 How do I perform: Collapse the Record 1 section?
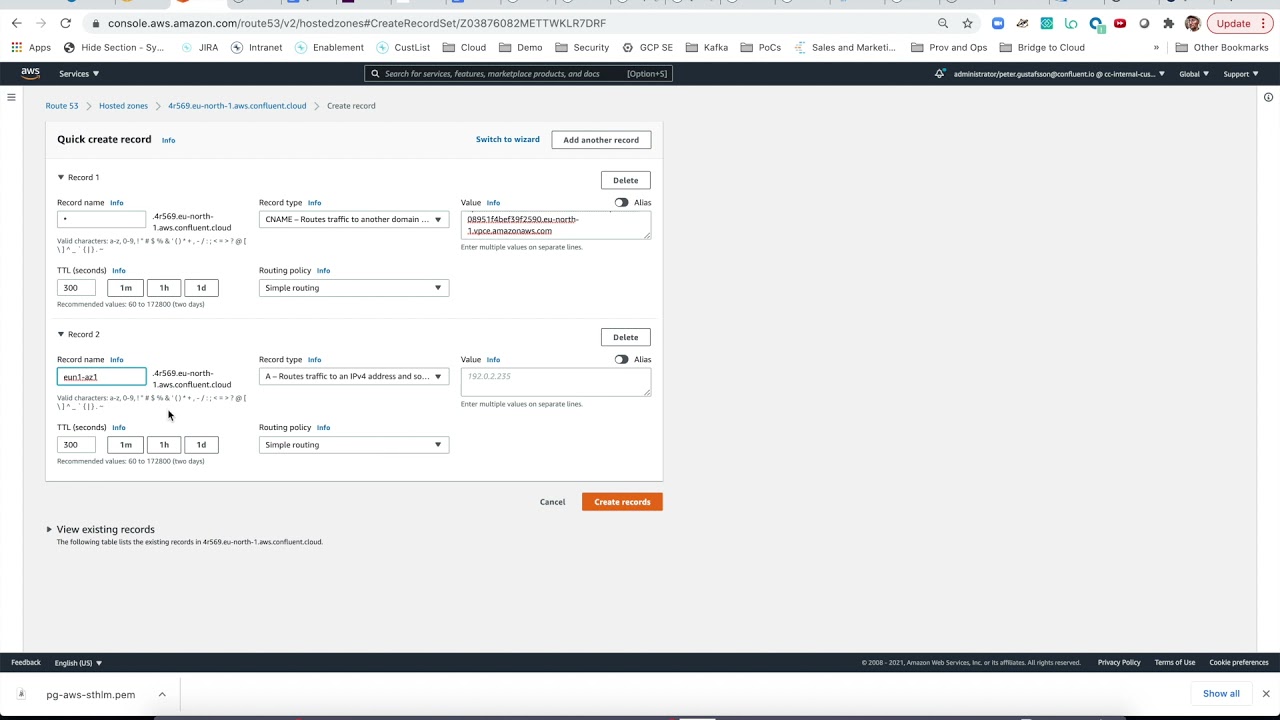coord(61,177)
